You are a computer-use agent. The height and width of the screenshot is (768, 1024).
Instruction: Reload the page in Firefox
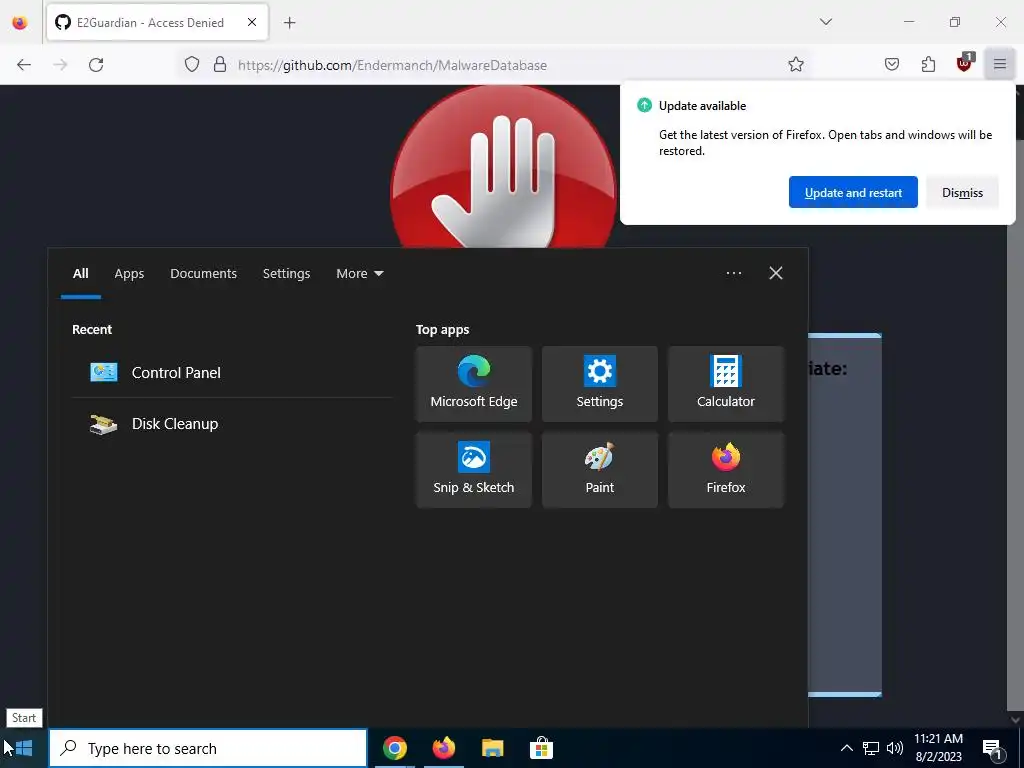coord(96,65)
